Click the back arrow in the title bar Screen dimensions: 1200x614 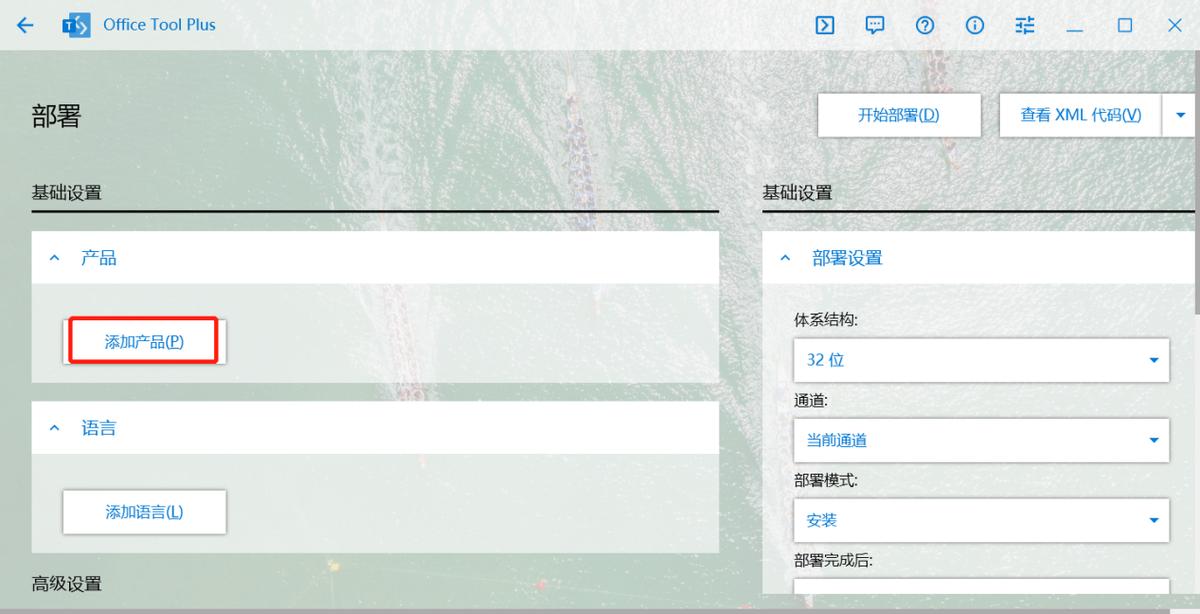point(24,25)
